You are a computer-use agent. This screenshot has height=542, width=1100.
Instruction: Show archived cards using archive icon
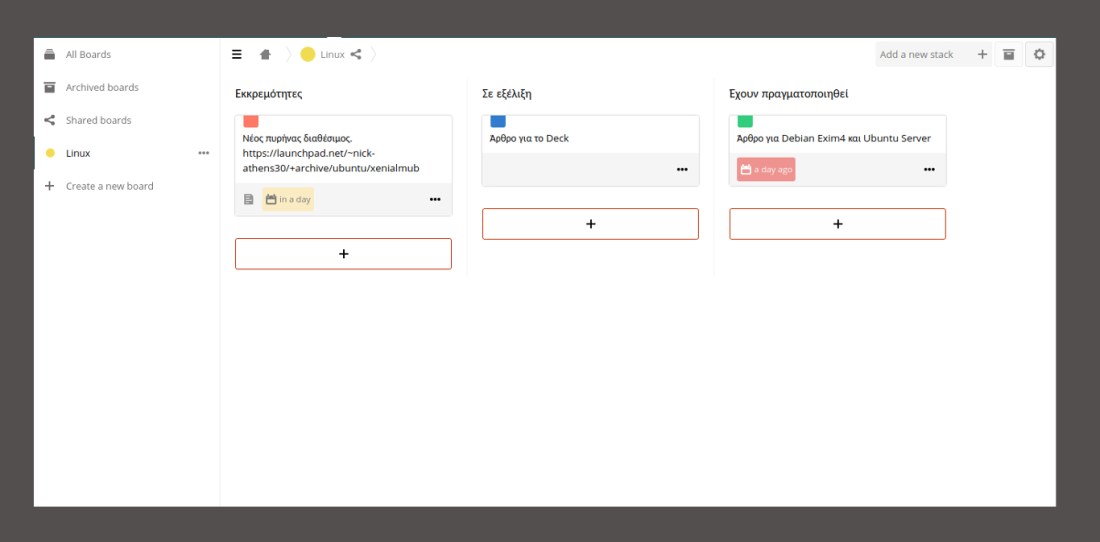click(x=1009, y=55)
